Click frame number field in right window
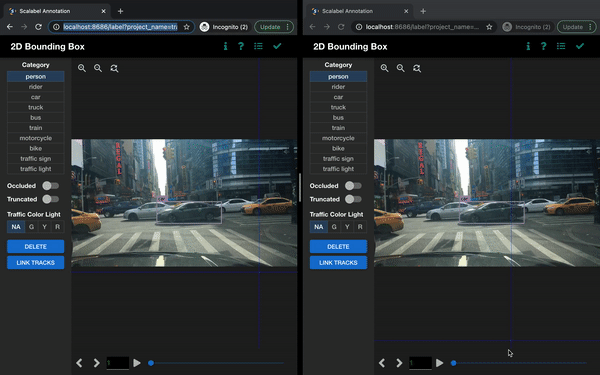The height and width of the screenshot is (375, 600). click(x=420, y=363)
